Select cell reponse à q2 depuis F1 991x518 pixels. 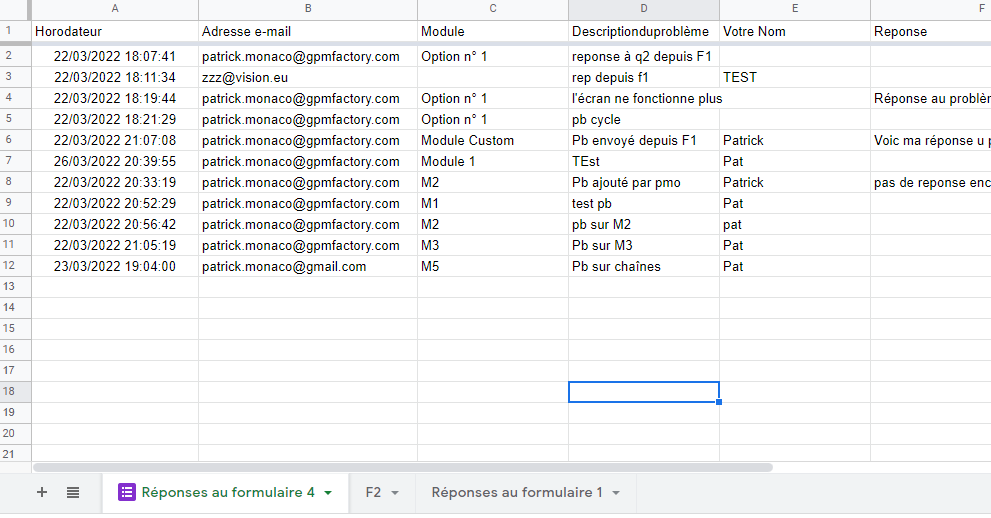pyautogui.click(x=643, y=56)
